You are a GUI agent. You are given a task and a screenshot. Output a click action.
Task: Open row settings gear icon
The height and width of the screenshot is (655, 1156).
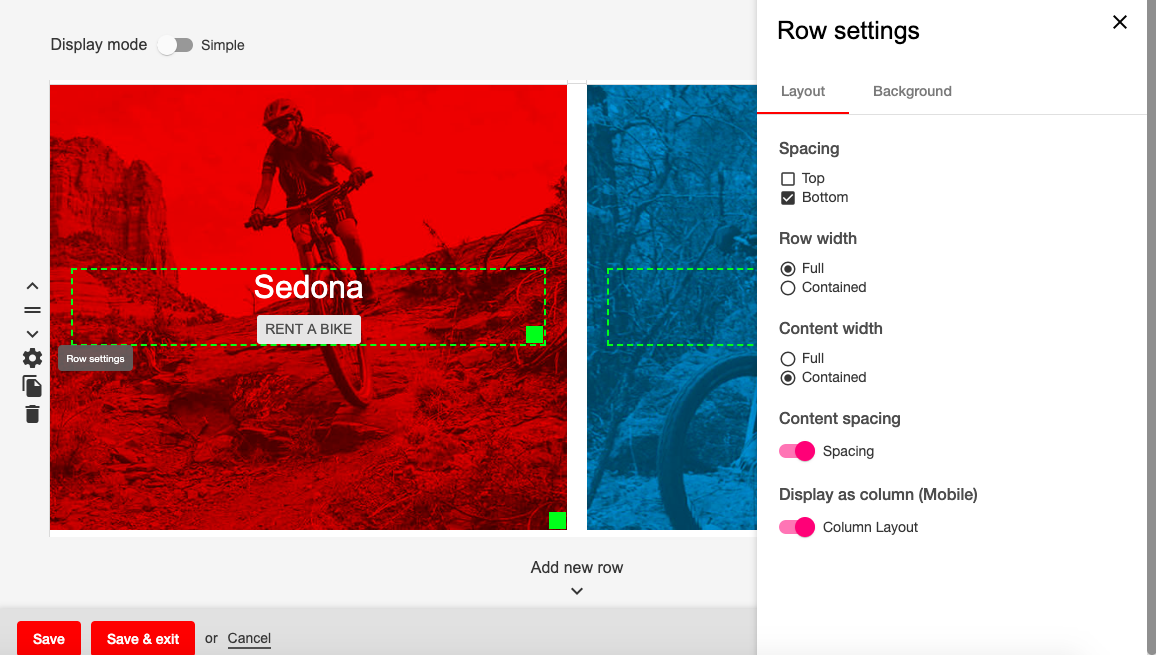pyautogui.click(x=32, y=358)
